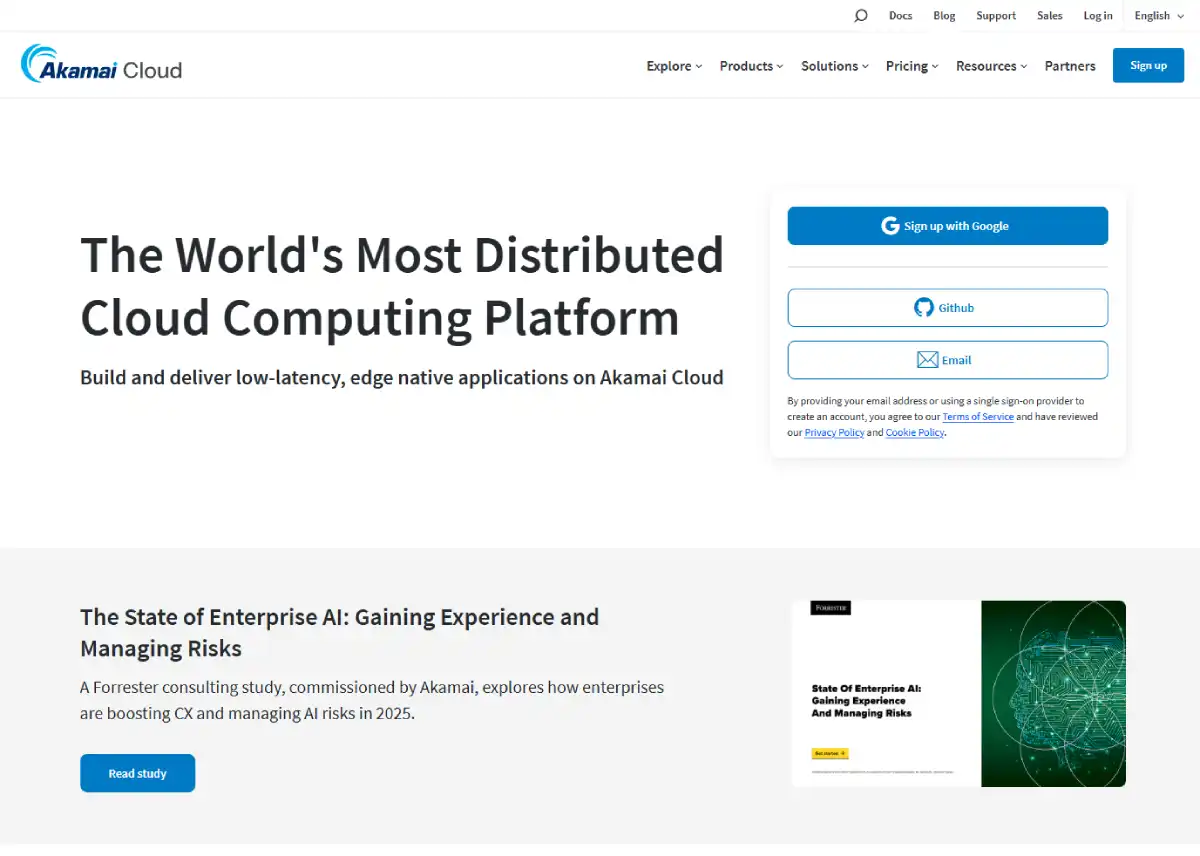
Task: Open the Cookie Policy link
Action: point(915,433)
